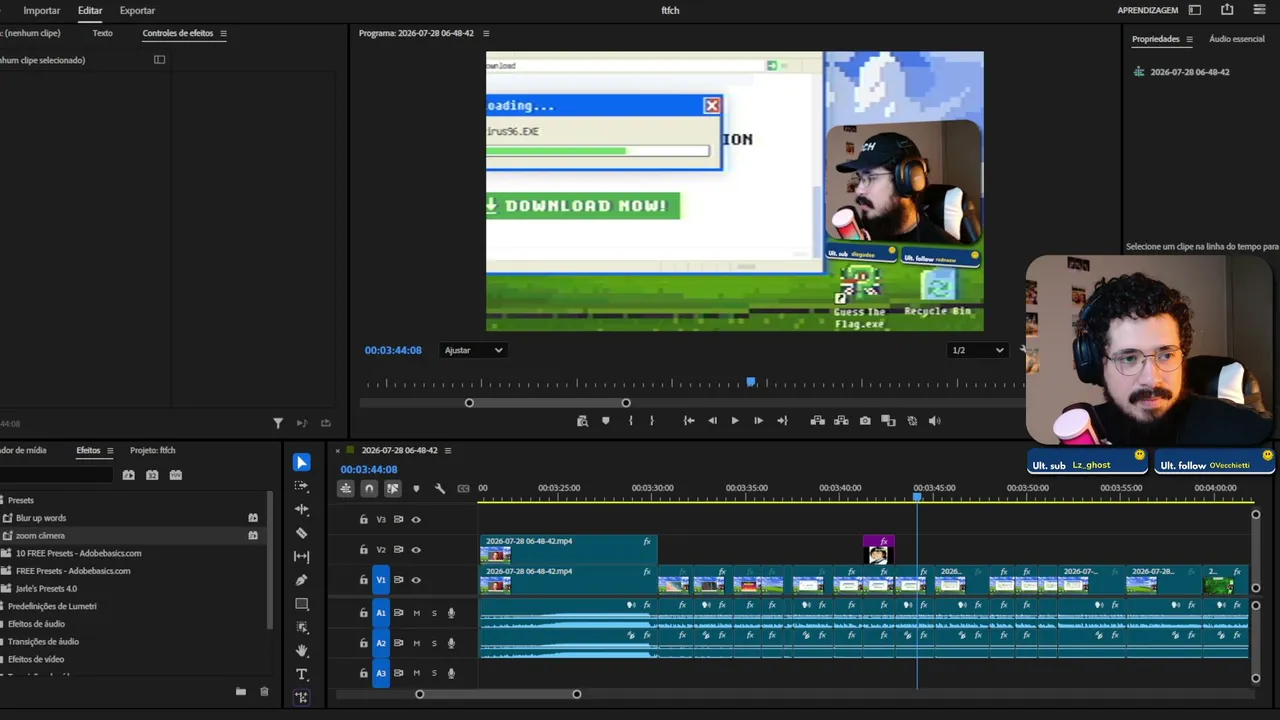The image size is (1280, 720).
Task: Add a marker in the timeline header
Action: point(416,488)
